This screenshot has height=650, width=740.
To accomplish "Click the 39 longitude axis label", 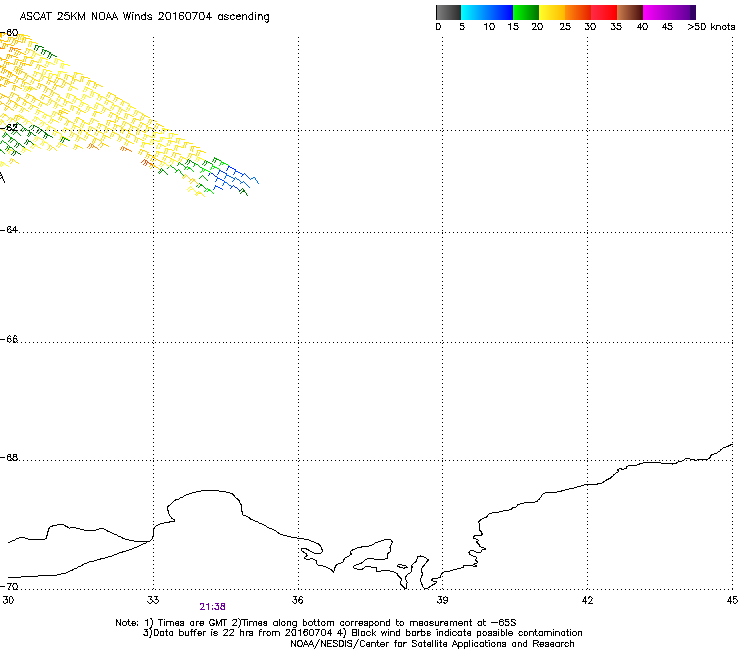I will pos(442,600).
